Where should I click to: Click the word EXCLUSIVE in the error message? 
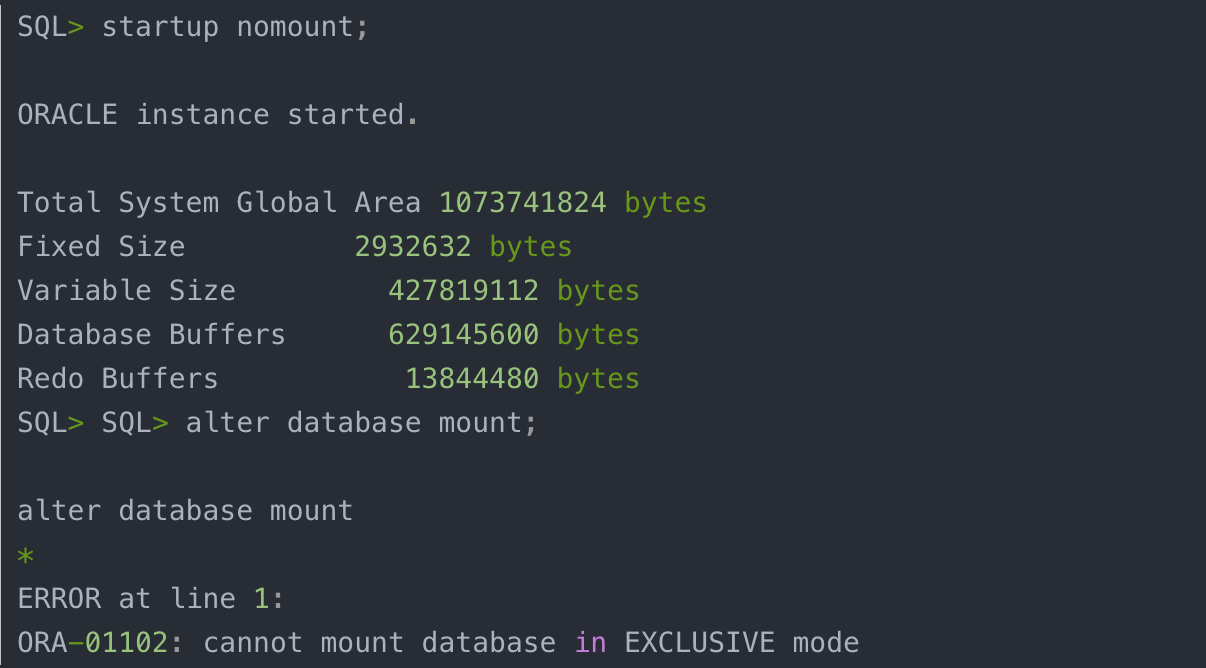point(700,642)
